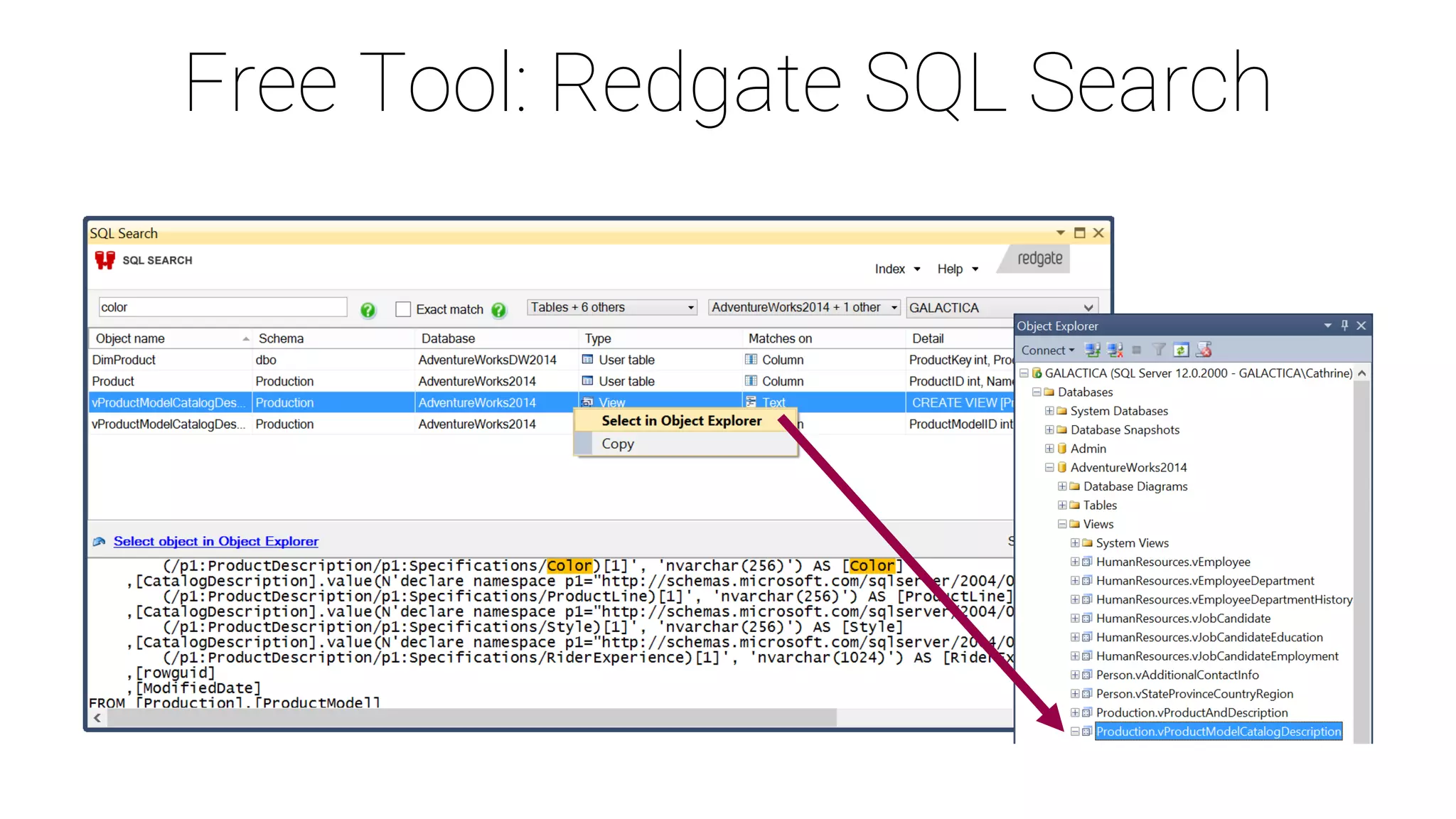
Task: Toggle the Exact match checkbox
Action: [403, 309]
